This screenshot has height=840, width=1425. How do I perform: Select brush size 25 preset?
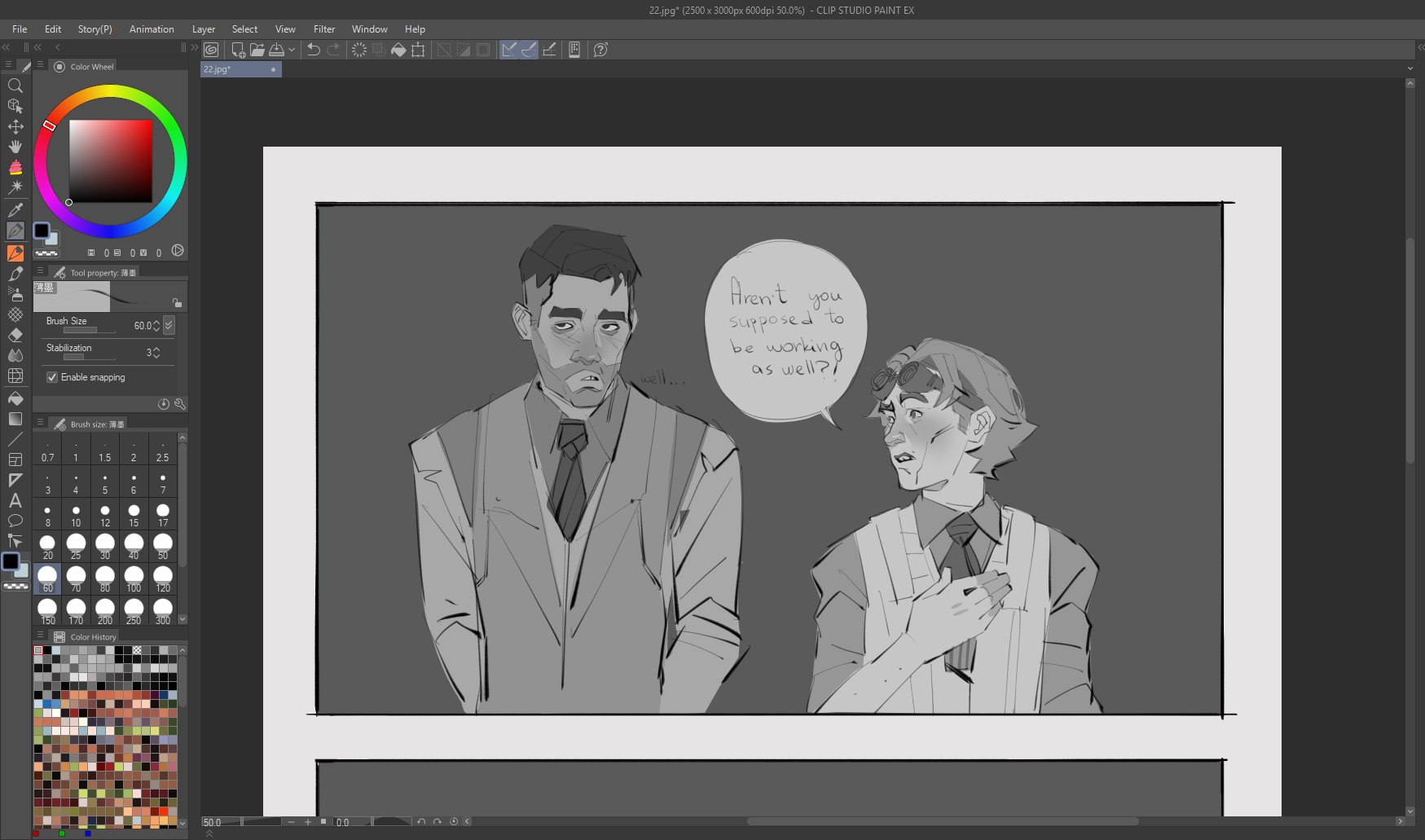(76, 547)
